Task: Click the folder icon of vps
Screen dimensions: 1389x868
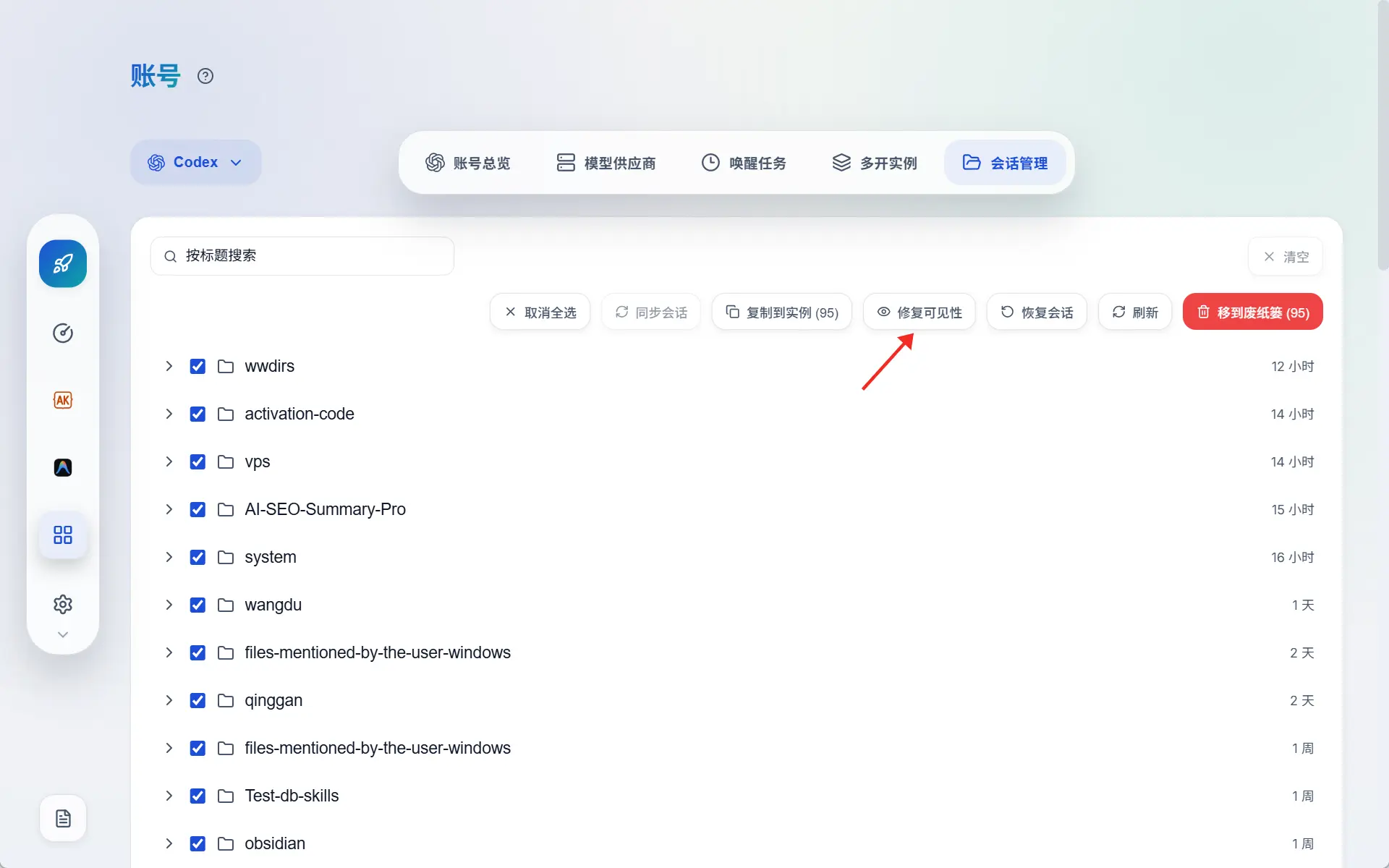Action: [x=226, y=461]
